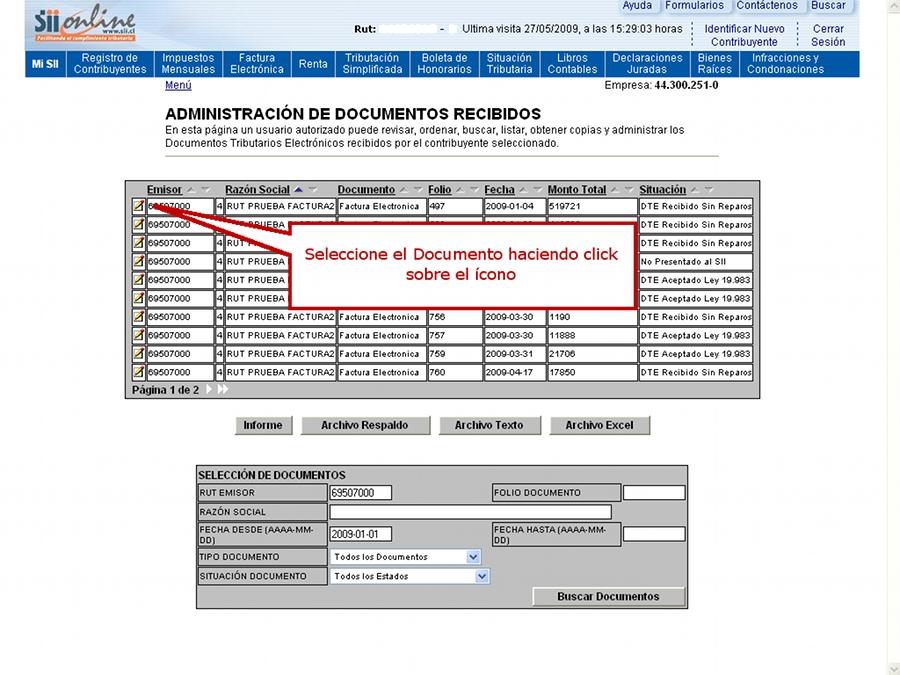Screen dimensions: 900x675
Task: Click Emisor column header link
Action: [164, 189]
